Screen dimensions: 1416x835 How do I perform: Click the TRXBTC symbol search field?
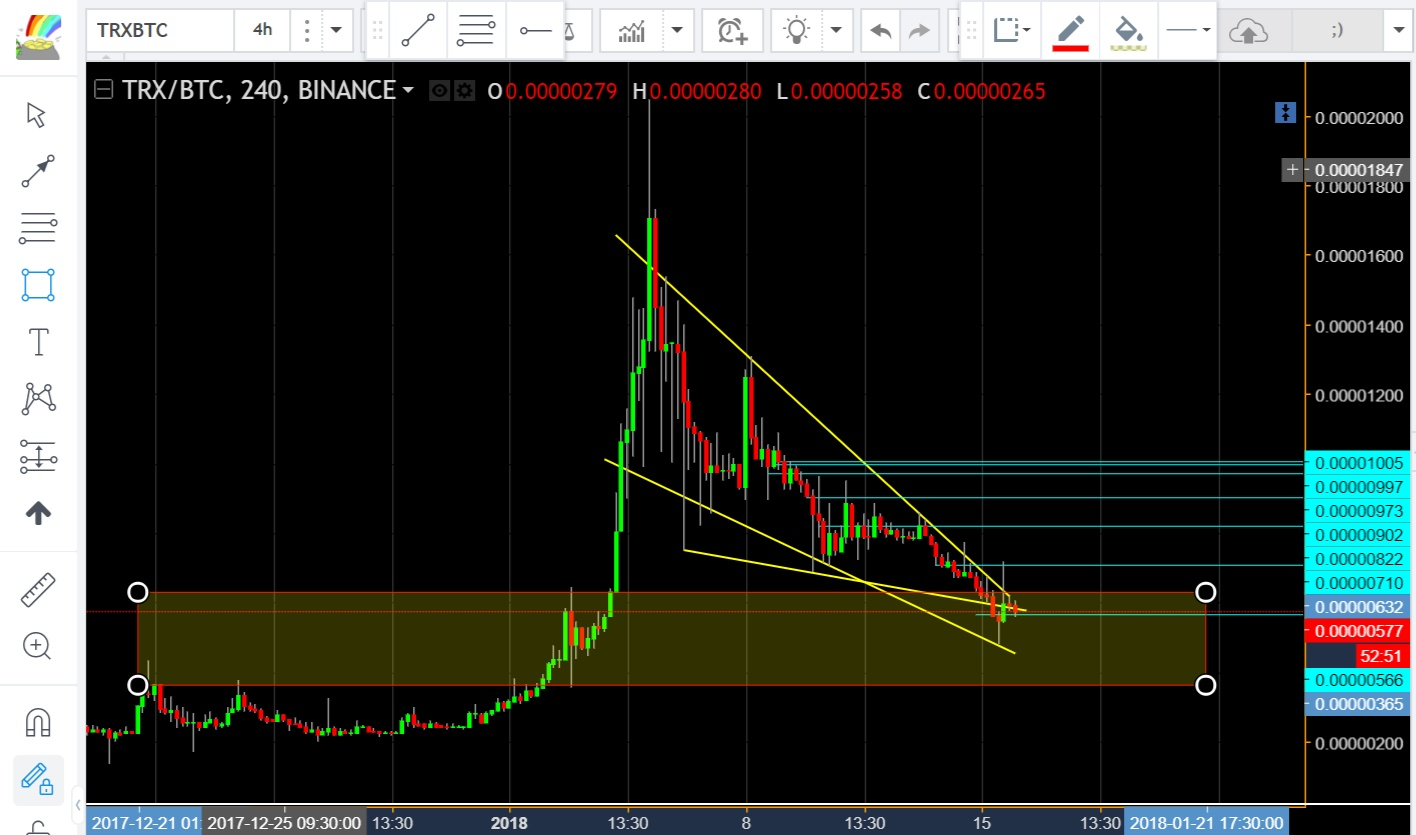click(x=160, y=31)
